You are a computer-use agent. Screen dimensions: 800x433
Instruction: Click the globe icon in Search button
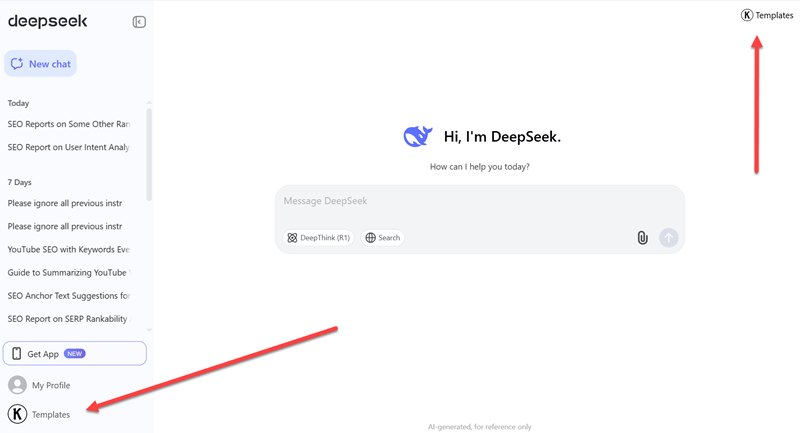click(370, 238)
